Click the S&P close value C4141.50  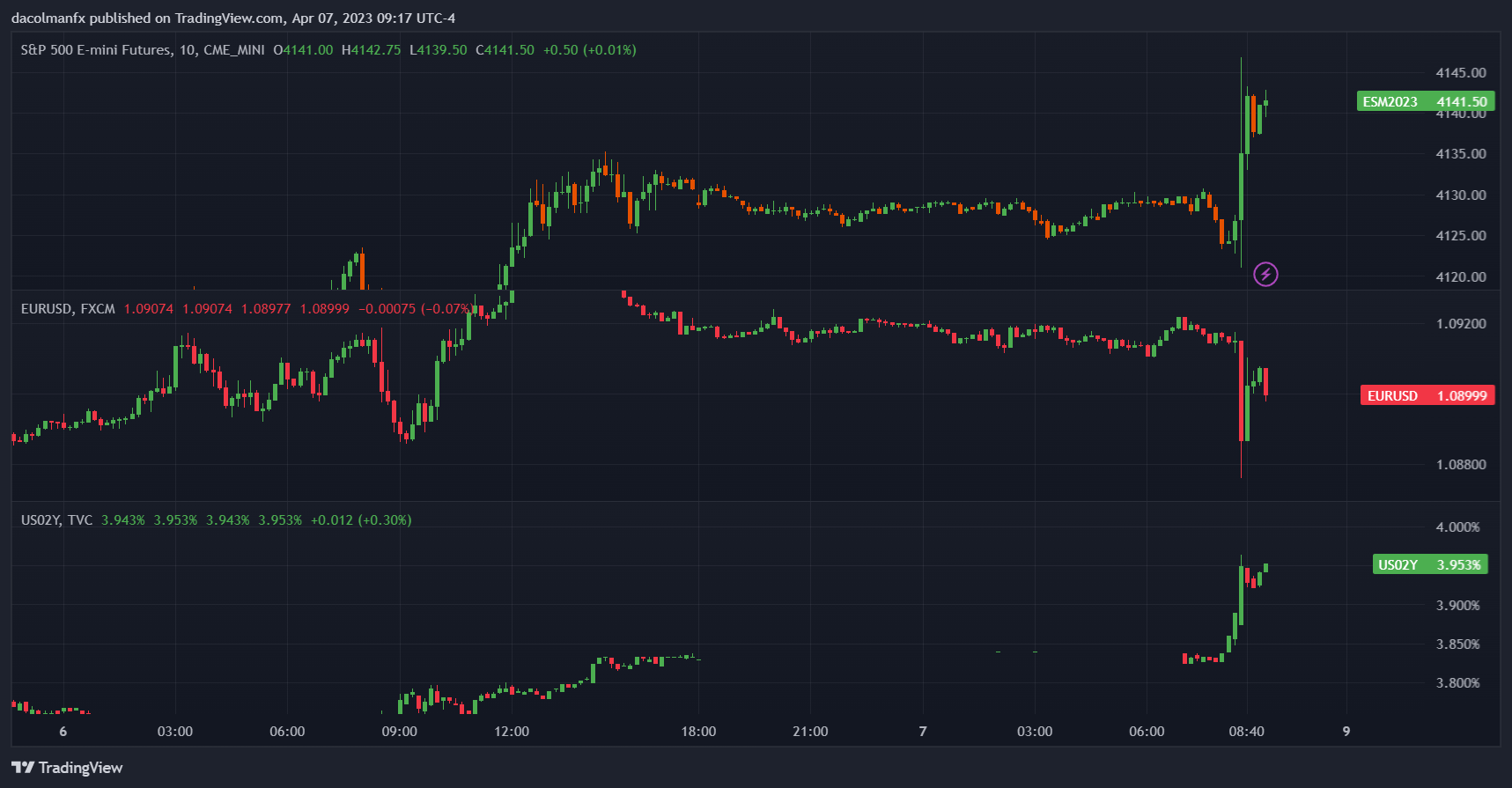pos(505,50)
